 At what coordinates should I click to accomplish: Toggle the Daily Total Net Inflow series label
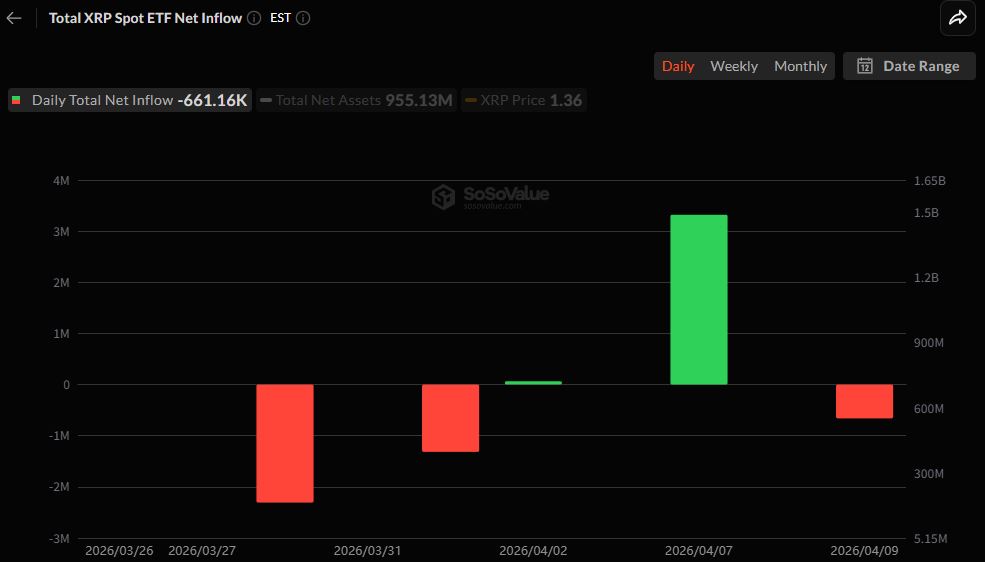coord(102,100)
